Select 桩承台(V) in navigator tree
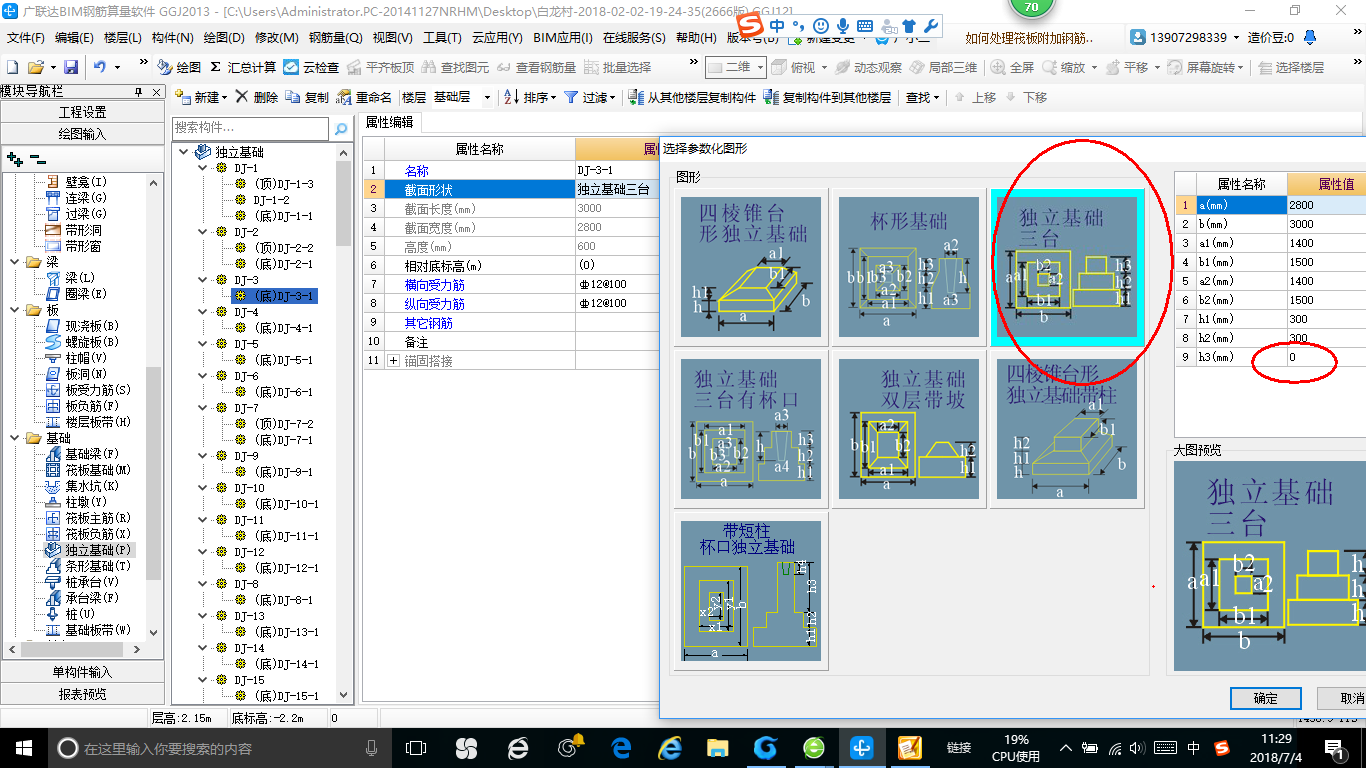The height and width of the screenshot is (768, 1366). pos(83,582)
